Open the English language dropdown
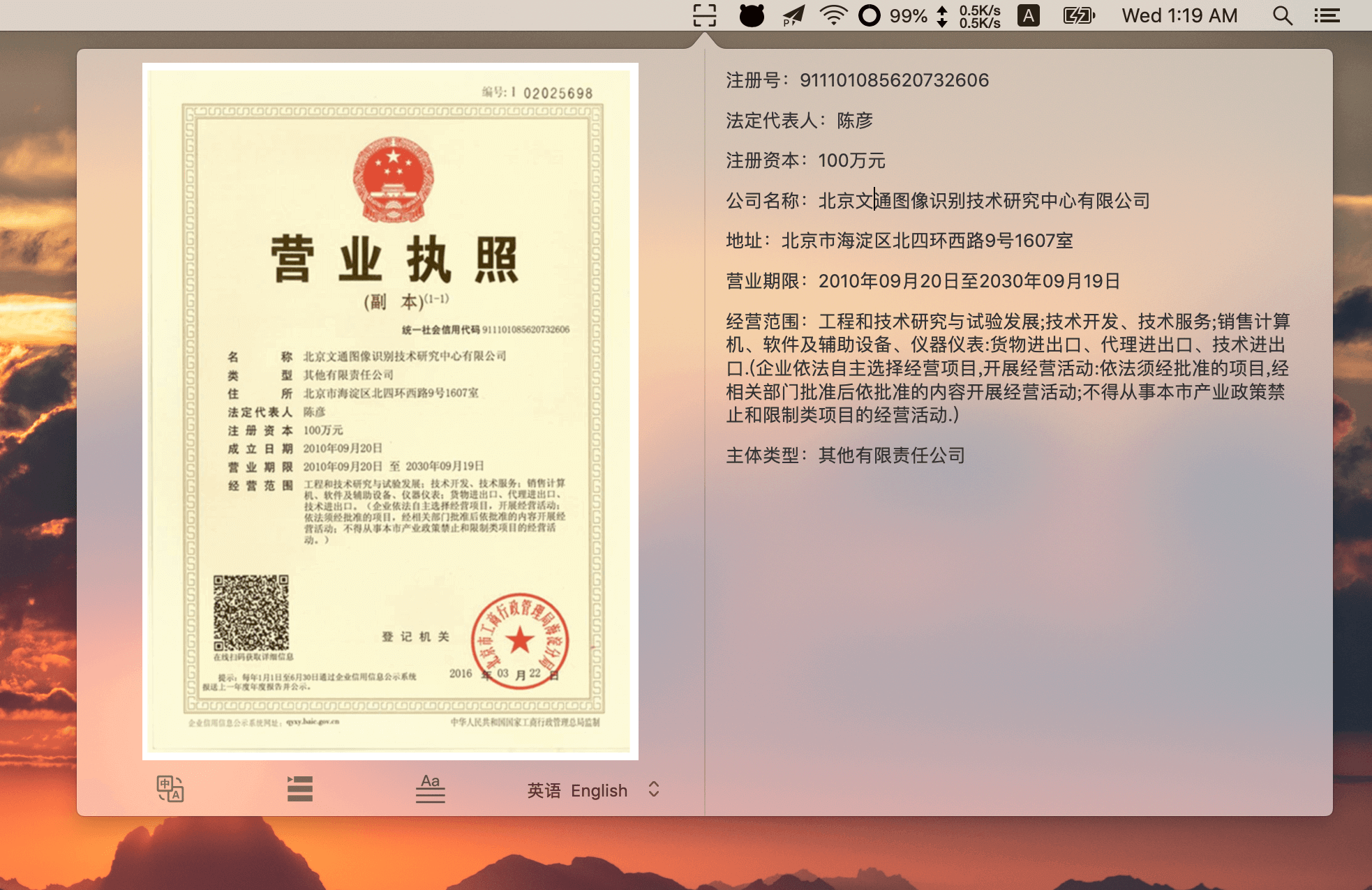The height and width of the screenshot is (890, 1372). pyautogui.click(x=593, y=790)
